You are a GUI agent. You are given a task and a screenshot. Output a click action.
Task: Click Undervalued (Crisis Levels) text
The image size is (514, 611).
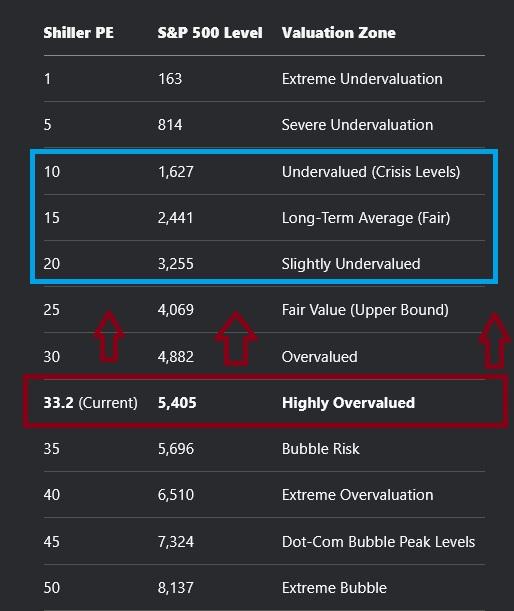[x=371, y=172]
